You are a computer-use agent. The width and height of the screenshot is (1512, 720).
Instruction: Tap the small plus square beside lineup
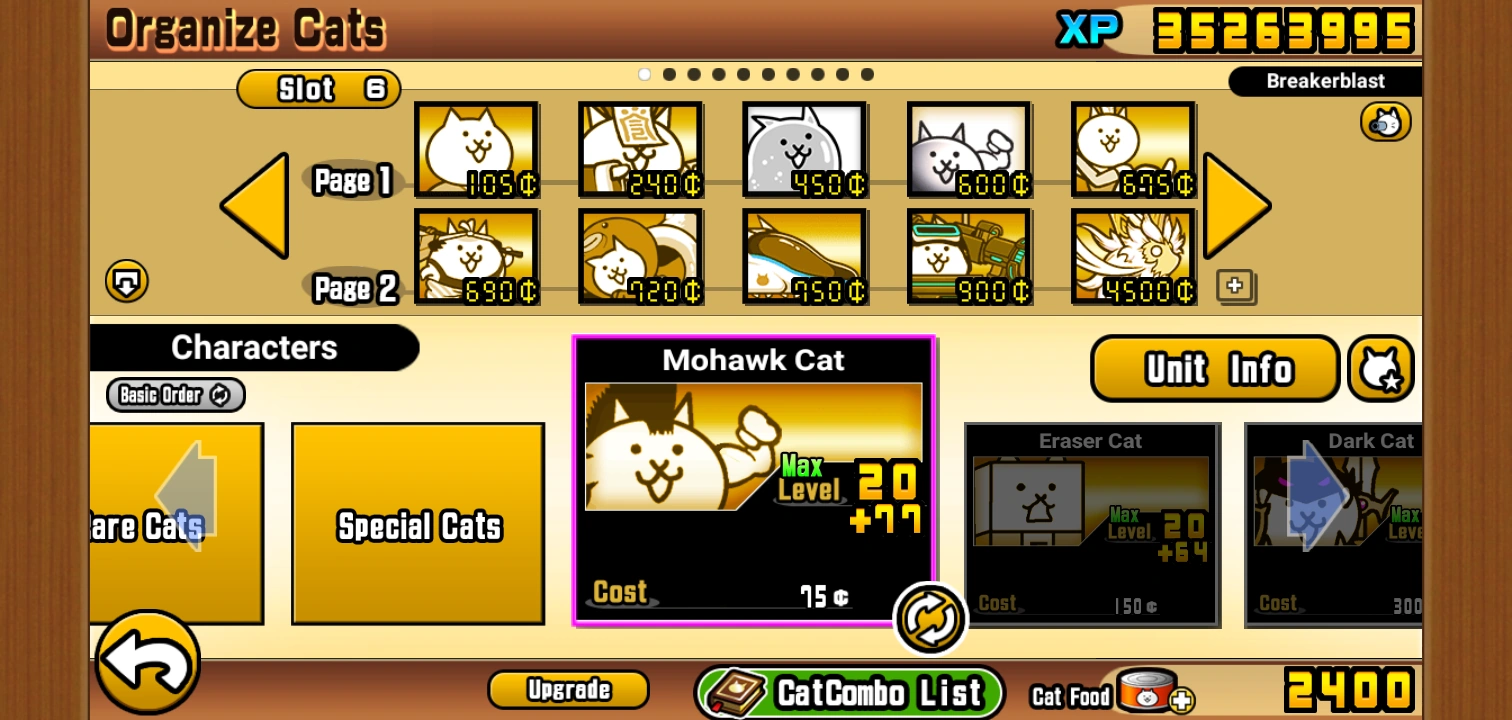click(x=1235, y=286)
